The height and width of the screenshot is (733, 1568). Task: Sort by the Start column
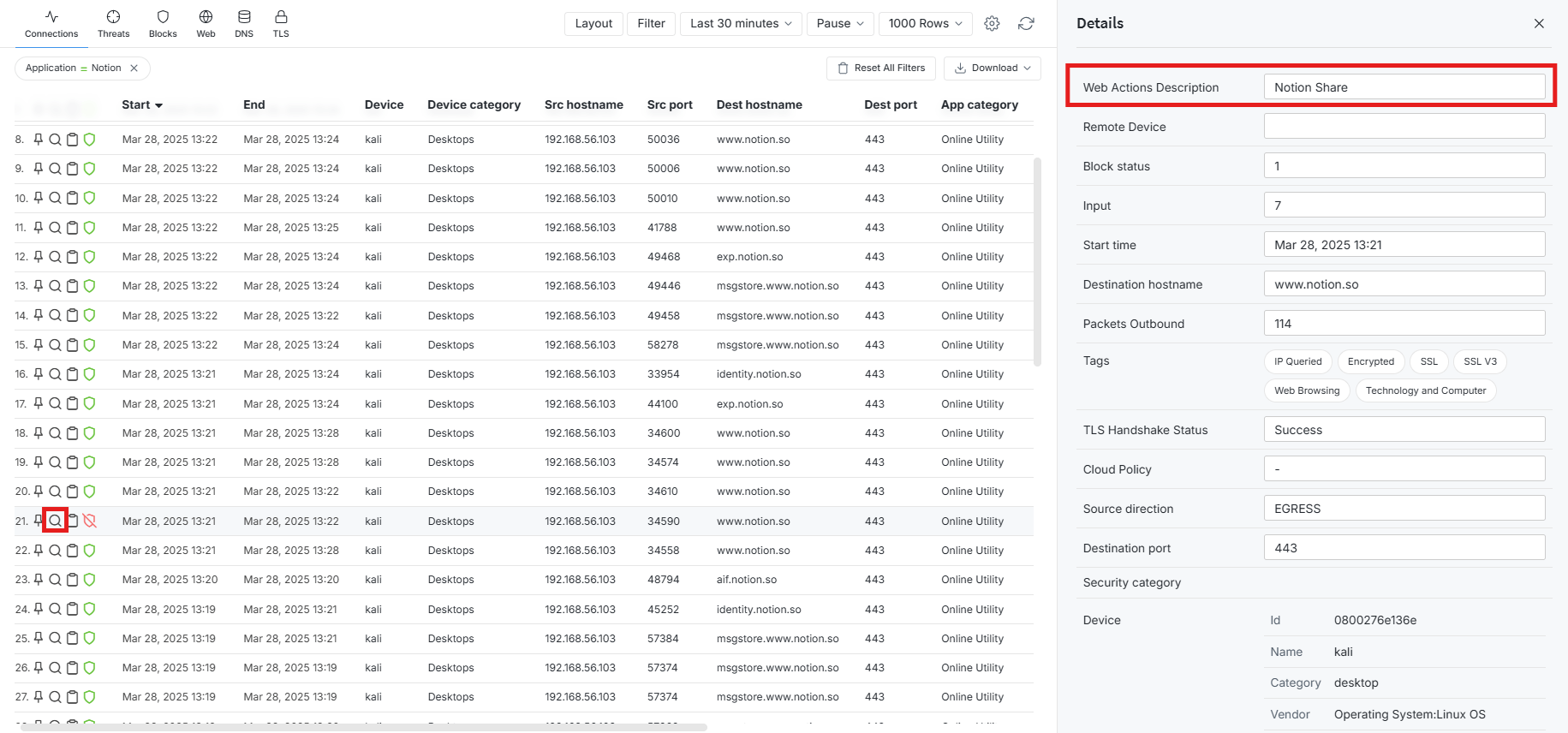[142, 104]
